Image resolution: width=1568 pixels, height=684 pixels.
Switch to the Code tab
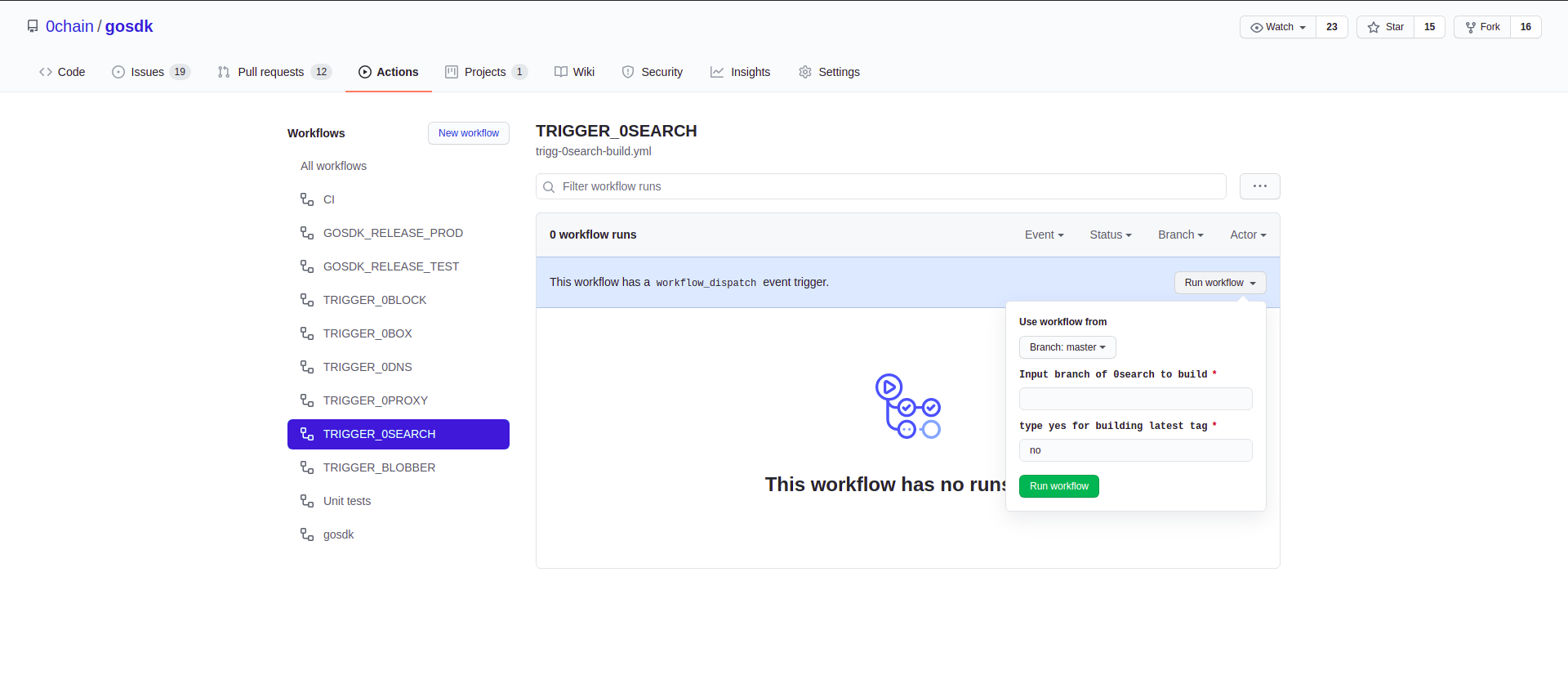[62, 72]
